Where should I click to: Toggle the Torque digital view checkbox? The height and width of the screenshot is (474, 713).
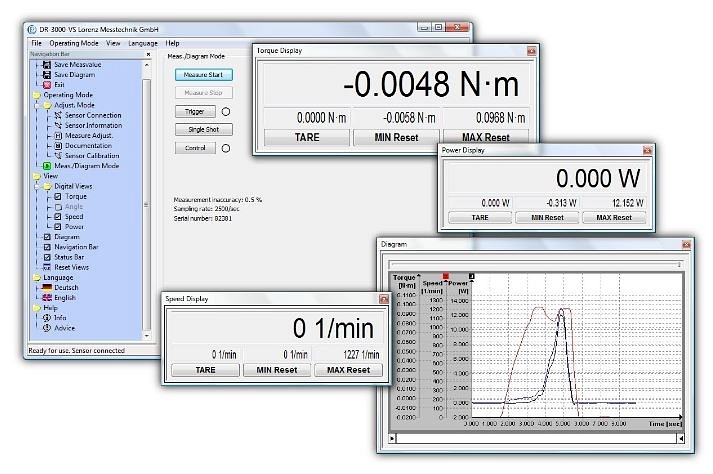pos(58,197)
